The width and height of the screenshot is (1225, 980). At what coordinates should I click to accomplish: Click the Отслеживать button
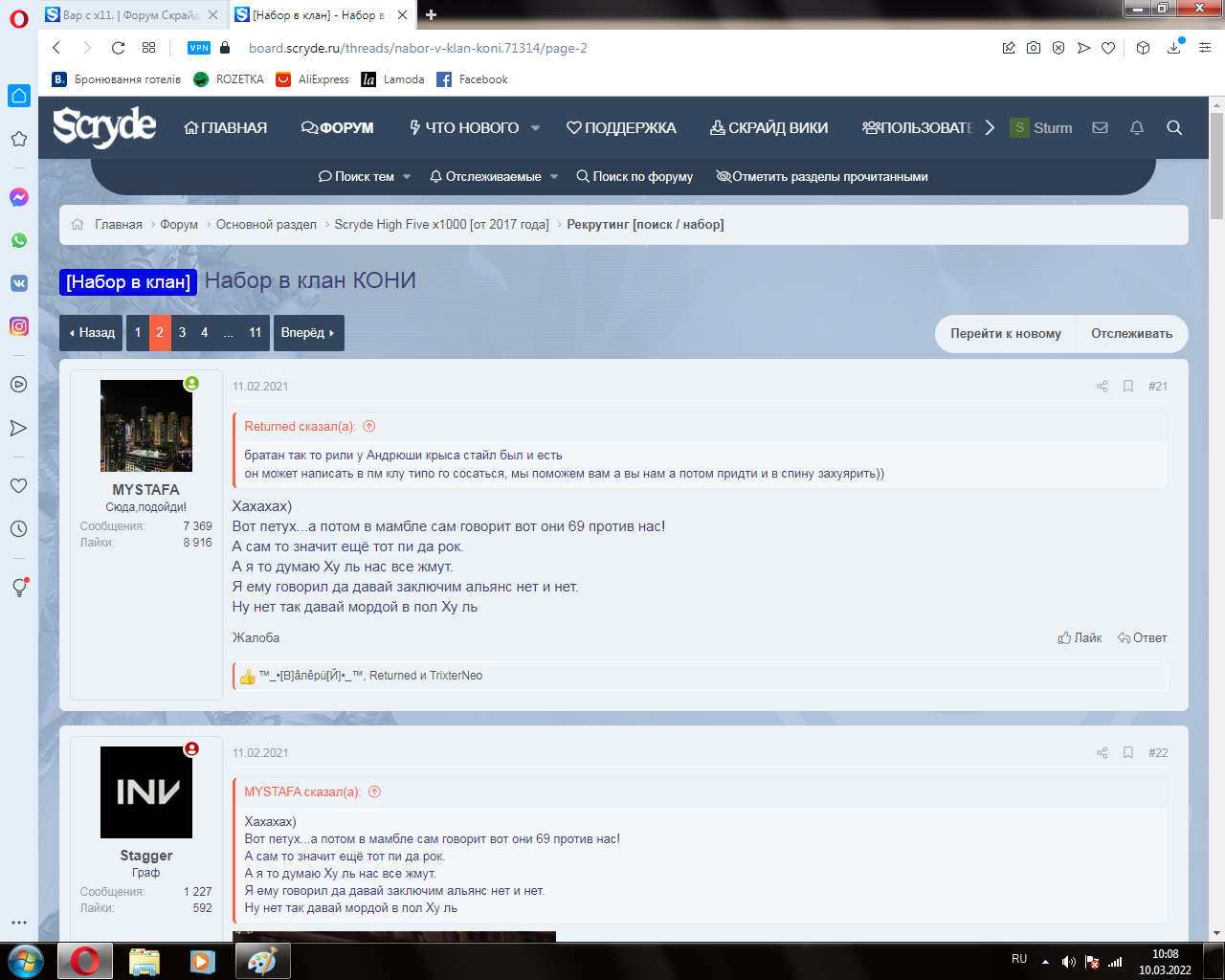pyautogui.click(x=1131, y=334)
